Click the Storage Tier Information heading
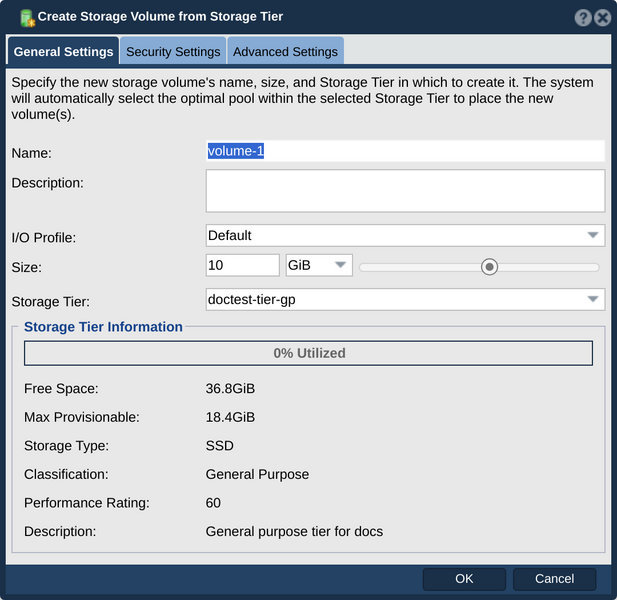The width and height of the screenshot is (617, 600). 103,327
